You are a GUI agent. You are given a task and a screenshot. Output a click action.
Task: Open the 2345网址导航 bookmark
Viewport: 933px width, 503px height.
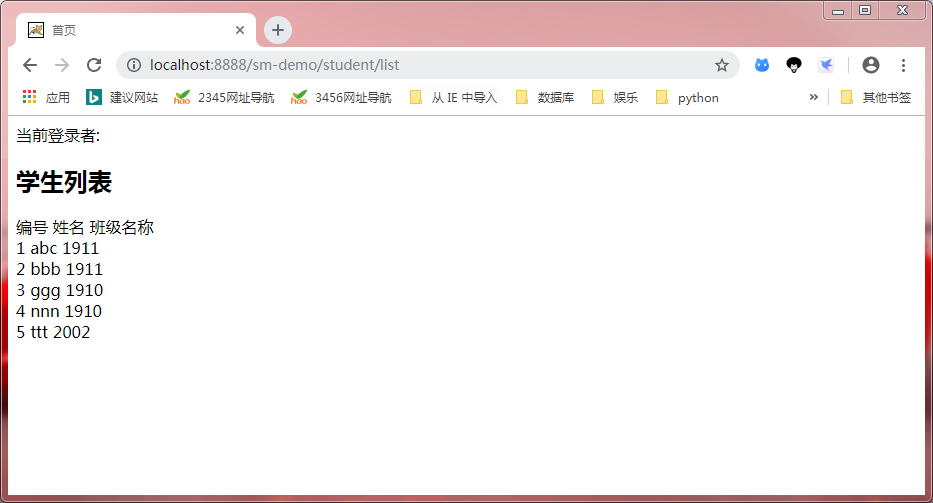[x=224, y=98]
